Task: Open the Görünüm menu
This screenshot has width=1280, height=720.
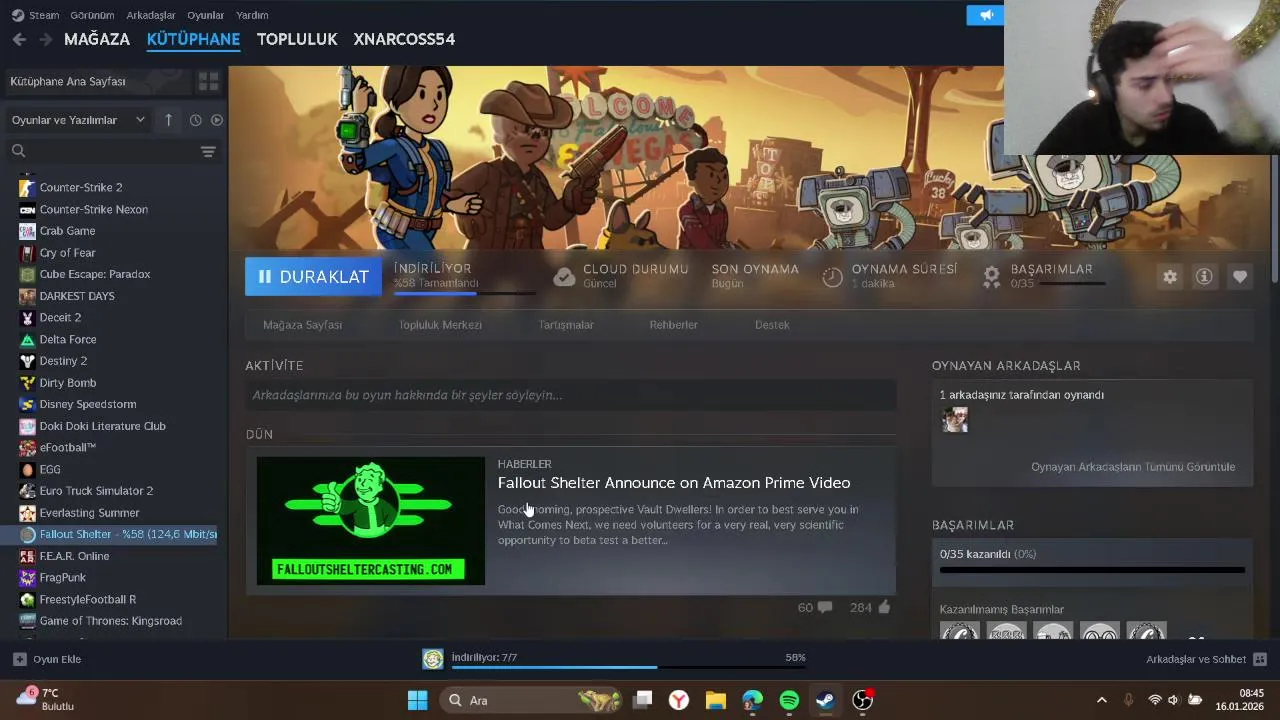Action: [92, 15]
